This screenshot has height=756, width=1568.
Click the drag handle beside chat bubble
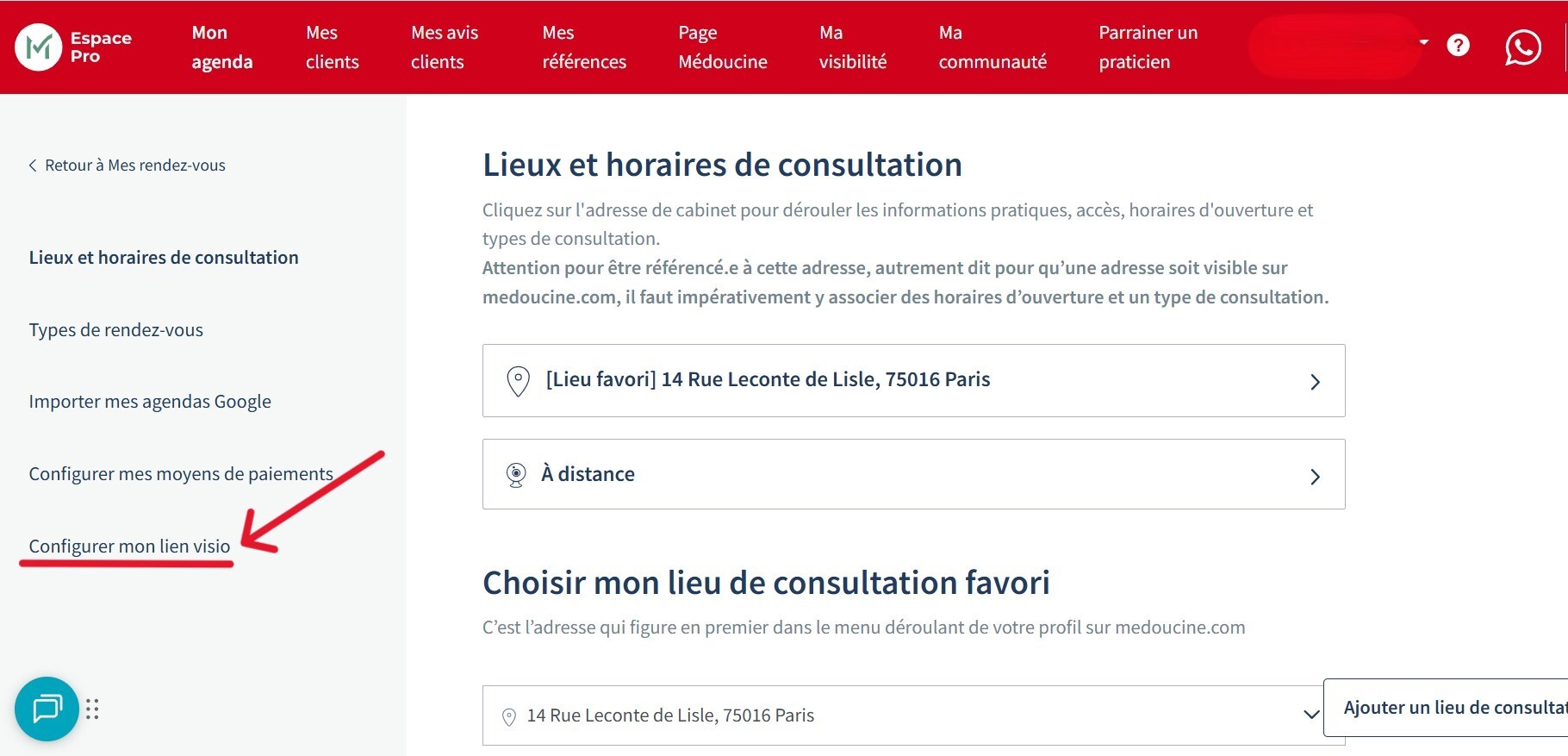[x=93, y=709]
